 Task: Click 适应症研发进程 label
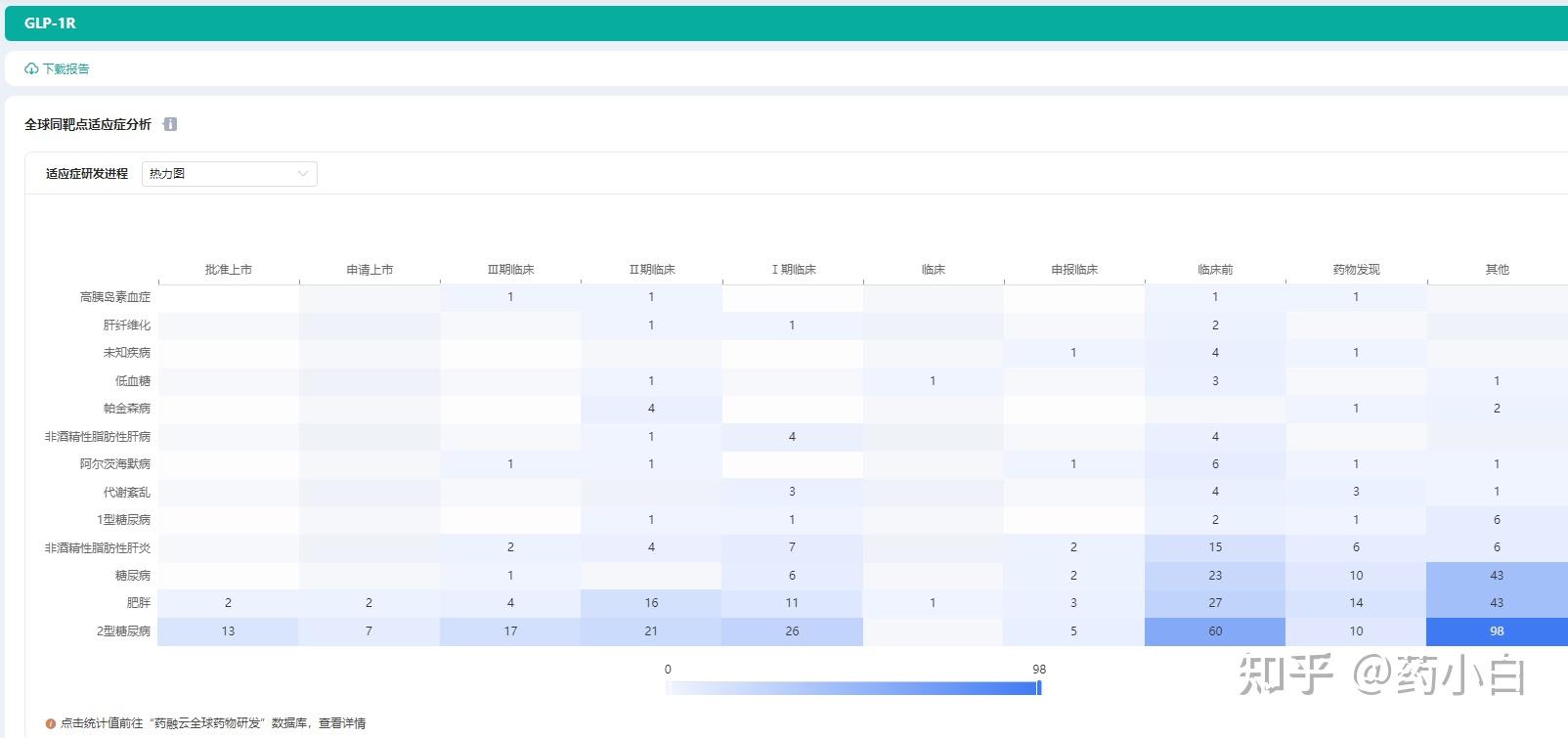[x=87, y=174]
